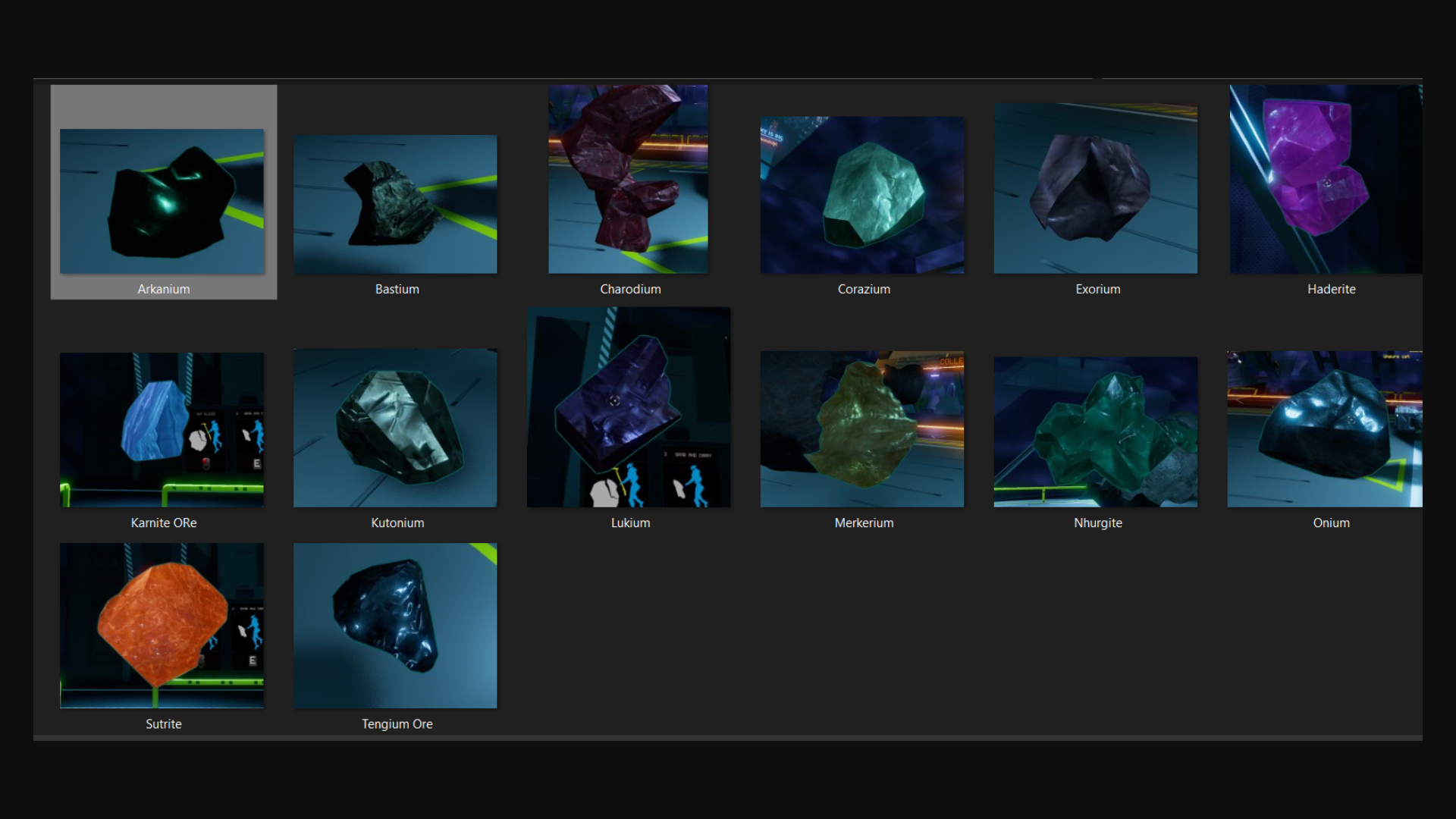Click the Charodium file name label

point(631,289)
